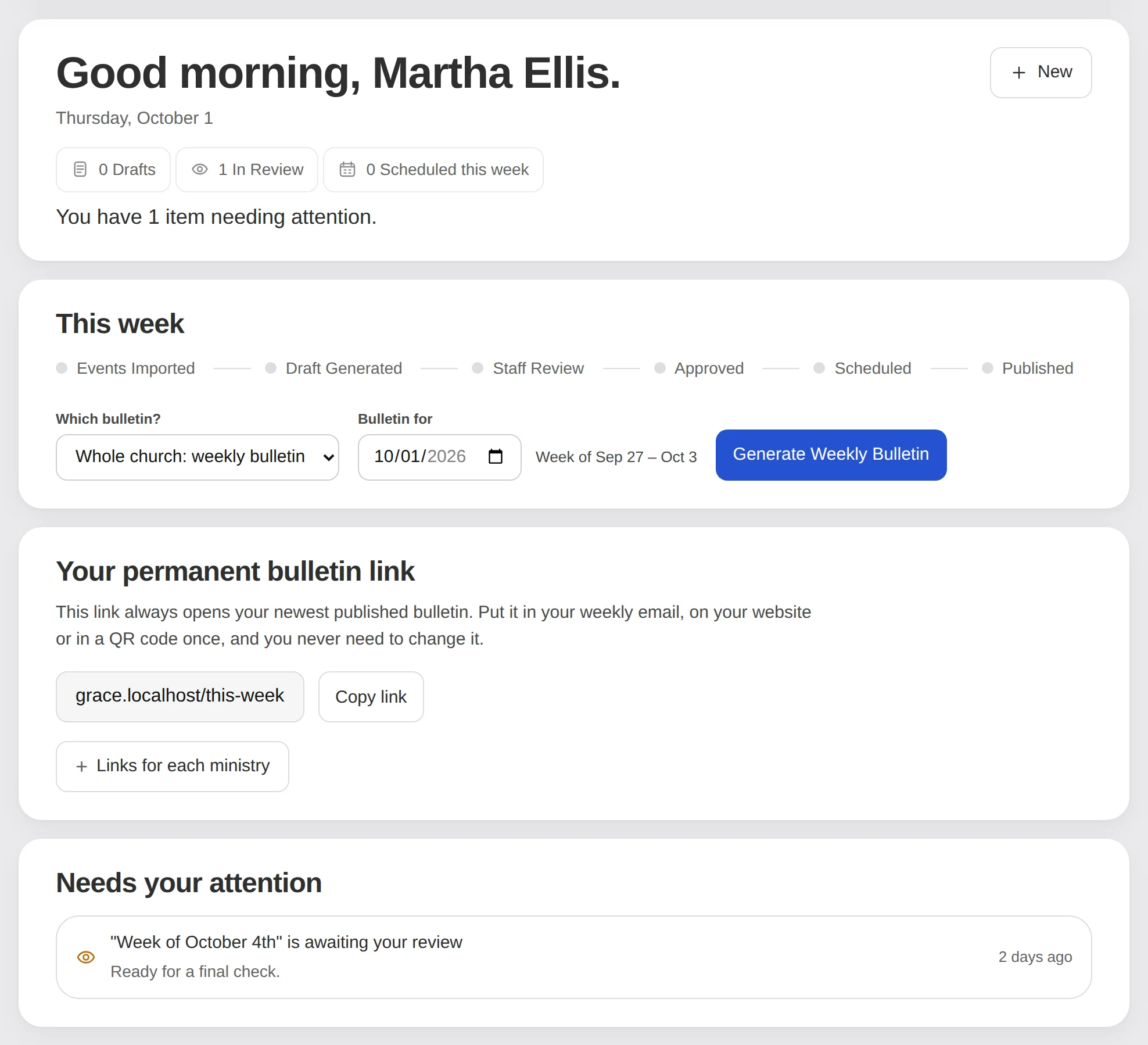Image resolution: width=1148 pixels, height=1045 pixels.
Task: Open 0 Scheduled this week chip
Action: tap(433, 170)
